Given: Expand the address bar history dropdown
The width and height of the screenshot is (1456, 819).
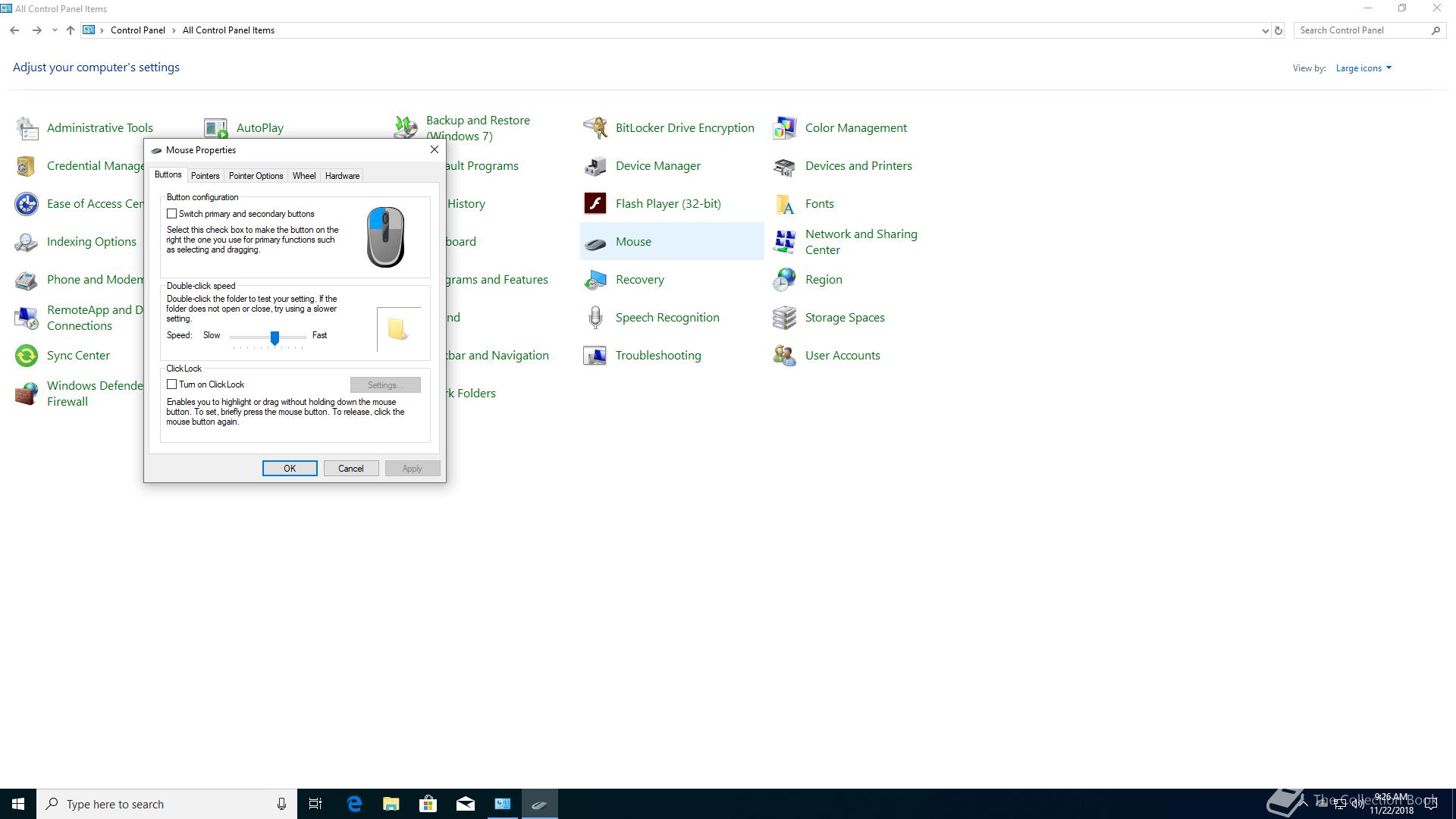Looking at the screenshot, I should [x=1265, y=31].
